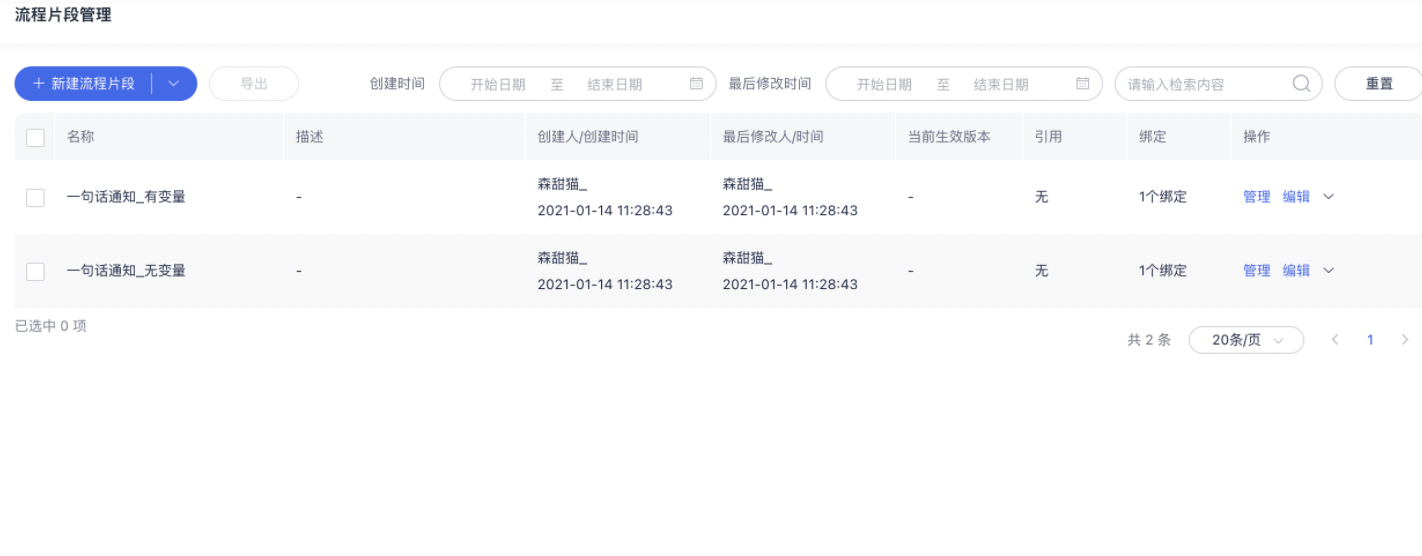The width and height of the screenshot is (1422, 556).
Task: Click 1个绑定 in 一句话通知_无变量 row
Action: click(x=1162, y=270)
